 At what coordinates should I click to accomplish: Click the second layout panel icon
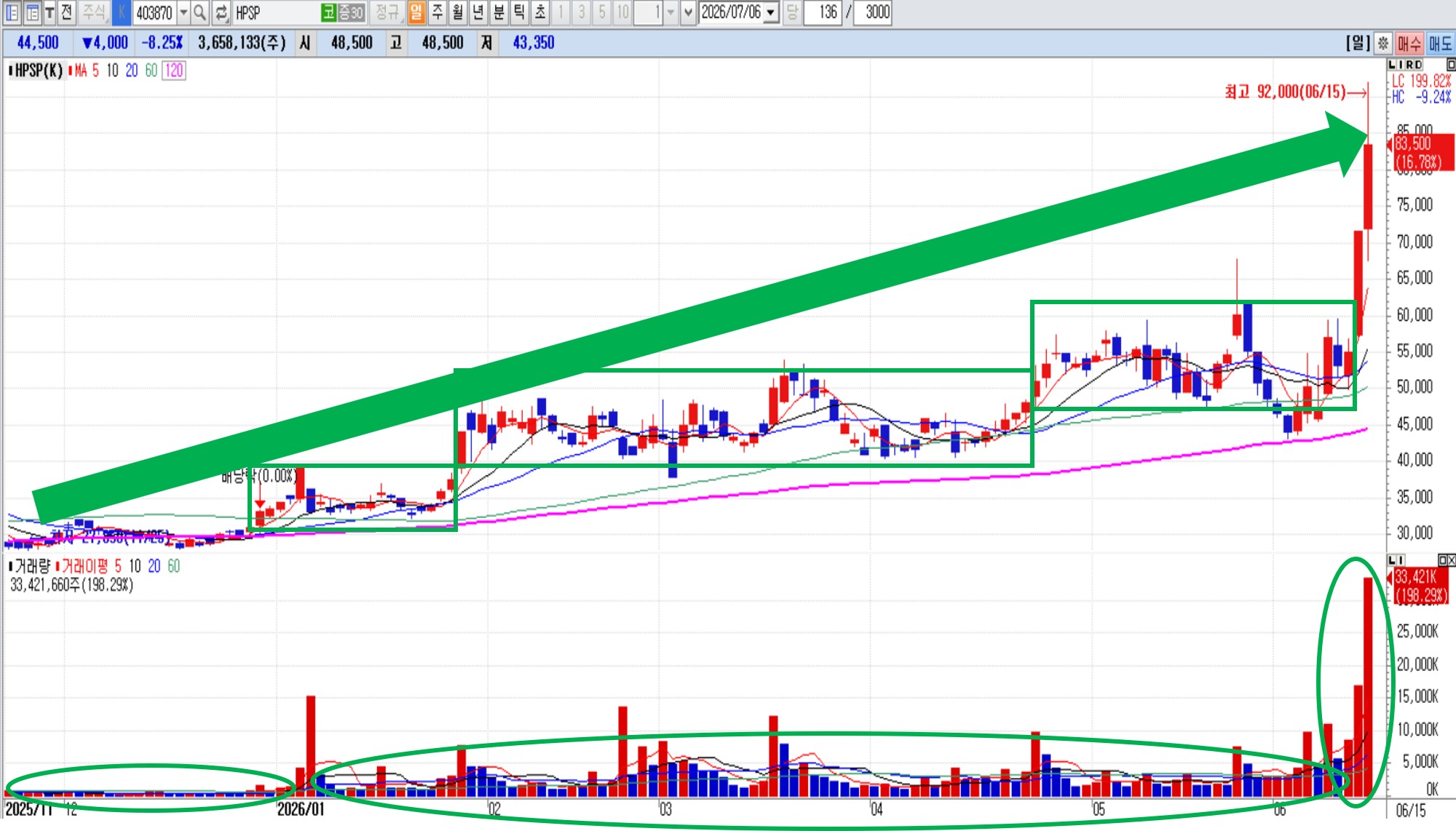click(x=33, y=12)
